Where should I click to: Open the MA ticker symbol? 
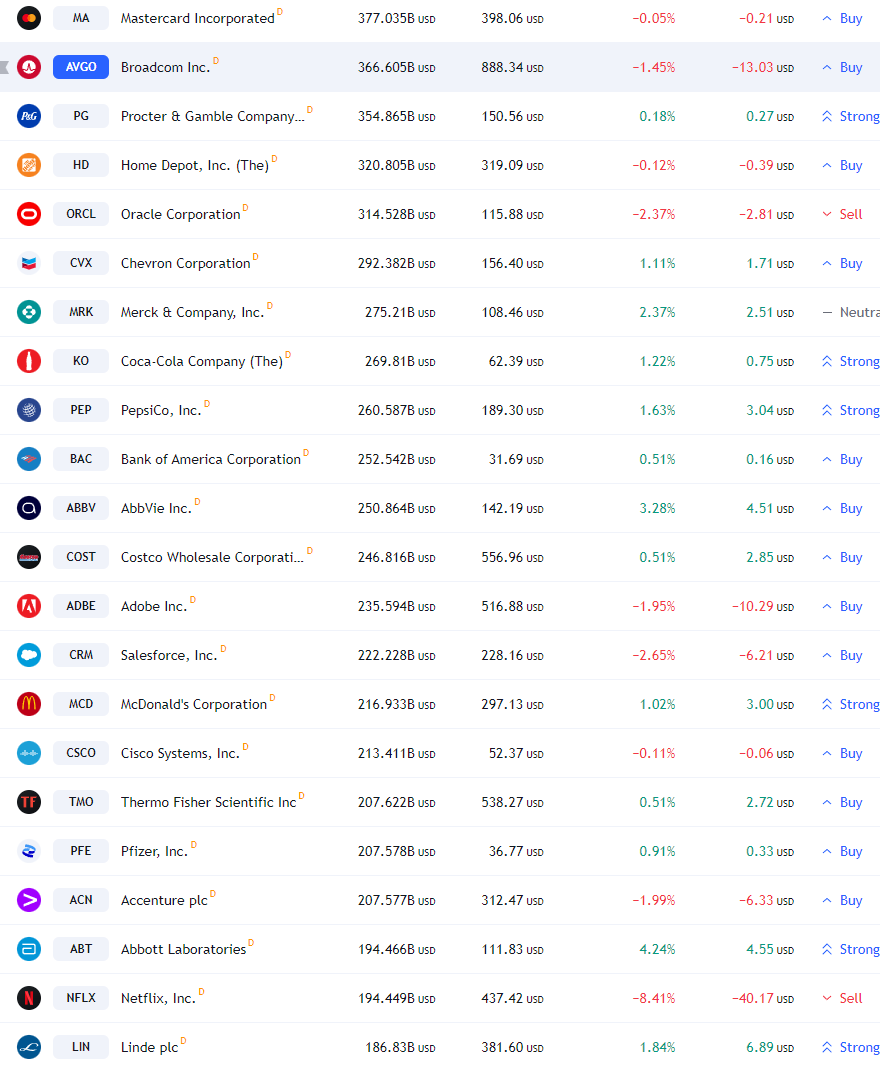point(81,18)
